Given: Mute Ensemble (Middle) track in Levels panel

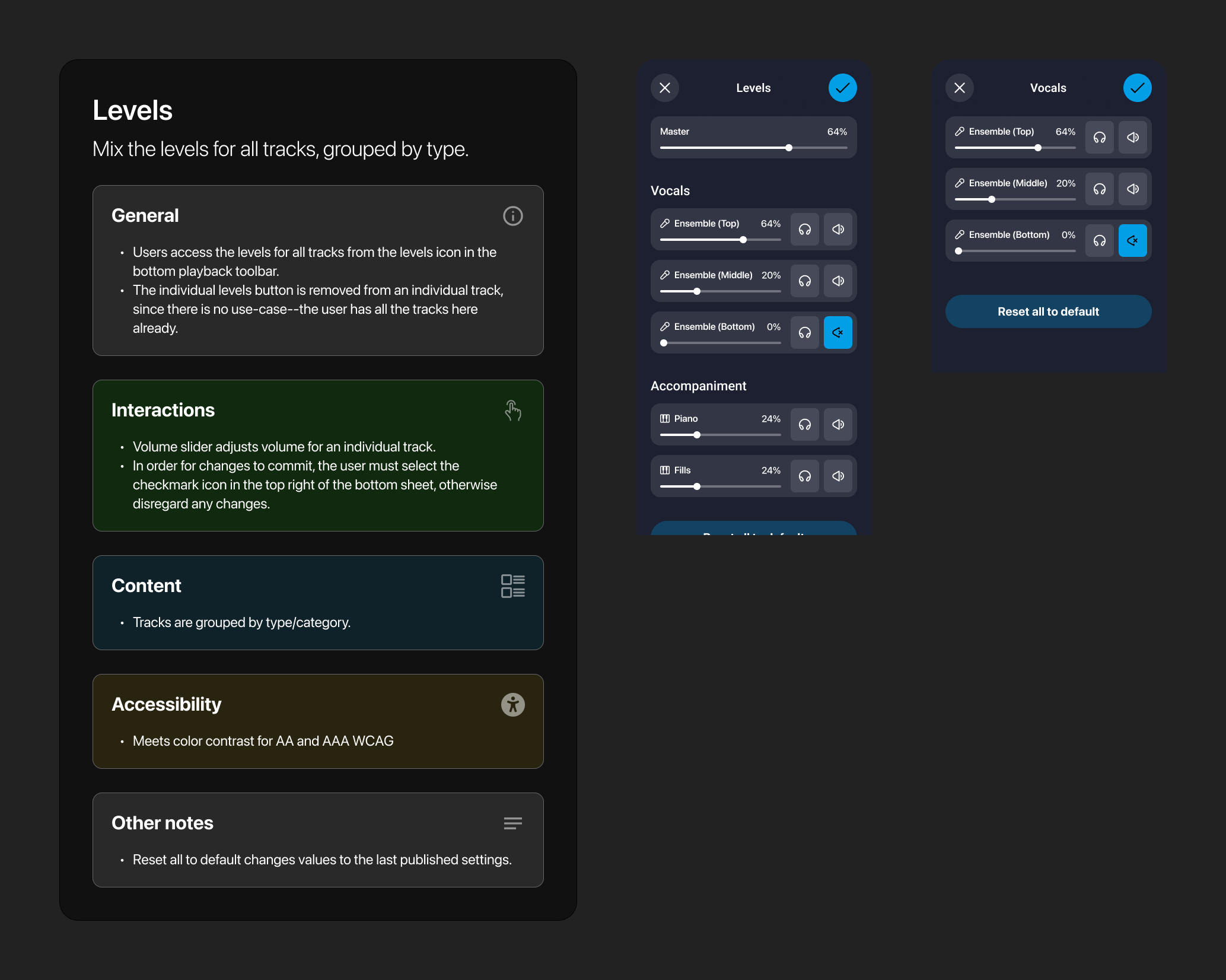Looking at the screenshot, I should 838,281.
